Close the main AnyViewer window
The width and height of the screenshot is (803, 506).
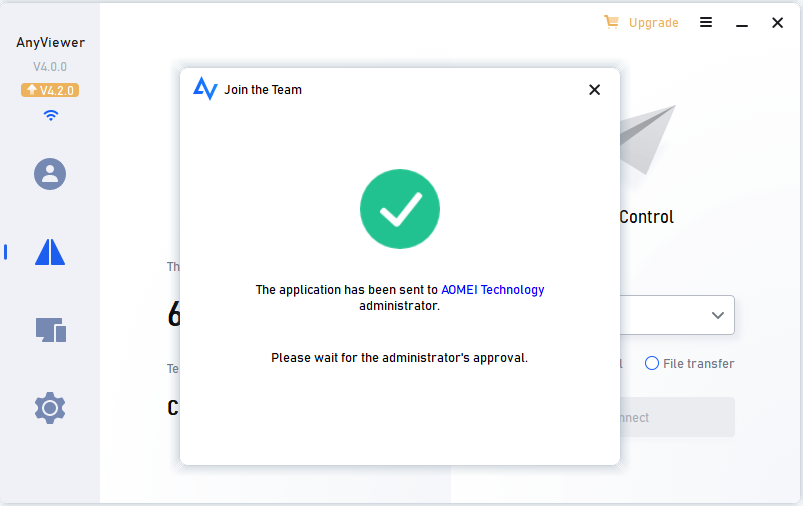tap(777, 22)
